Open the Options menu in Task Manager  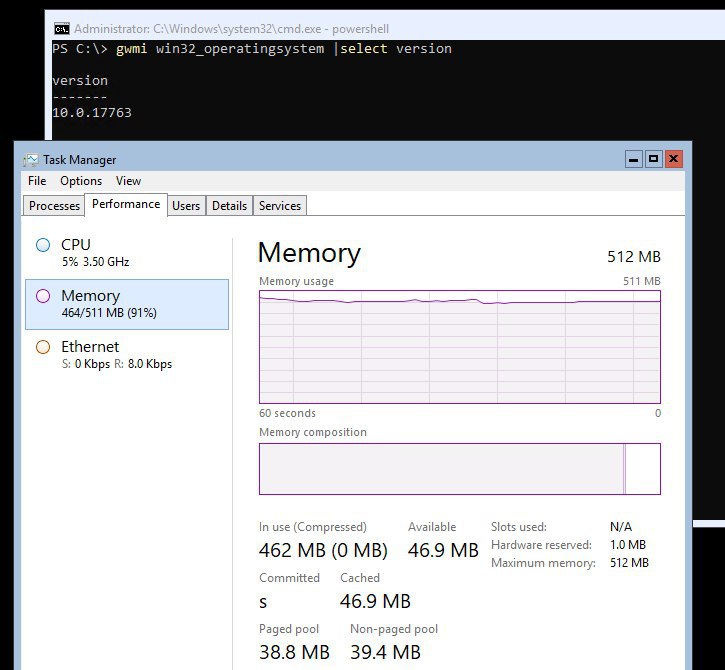click(81, 181)
